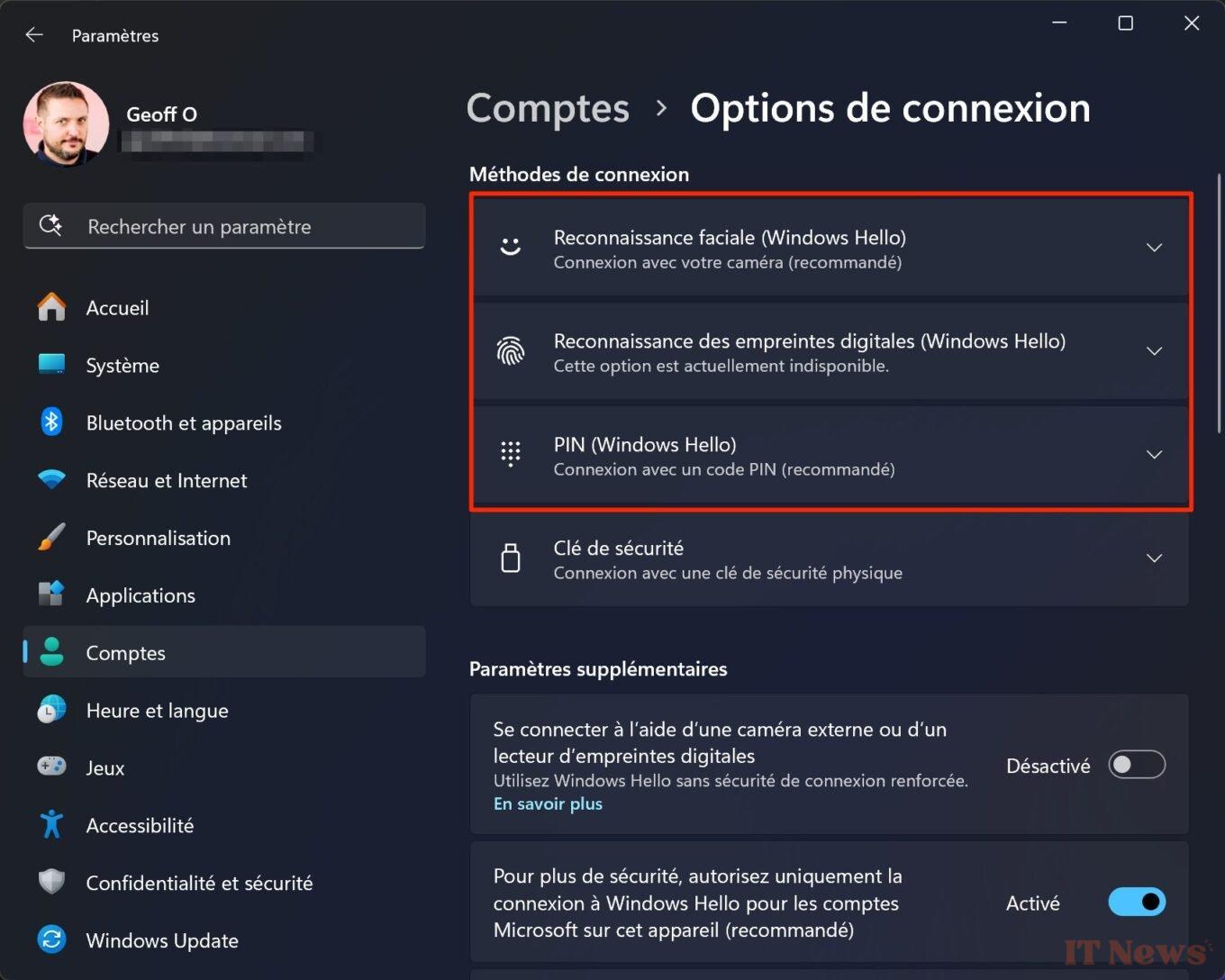Click the shield icon for Confidentialité et sécurité
This screenshot has height=980, width=1225.
51,882
